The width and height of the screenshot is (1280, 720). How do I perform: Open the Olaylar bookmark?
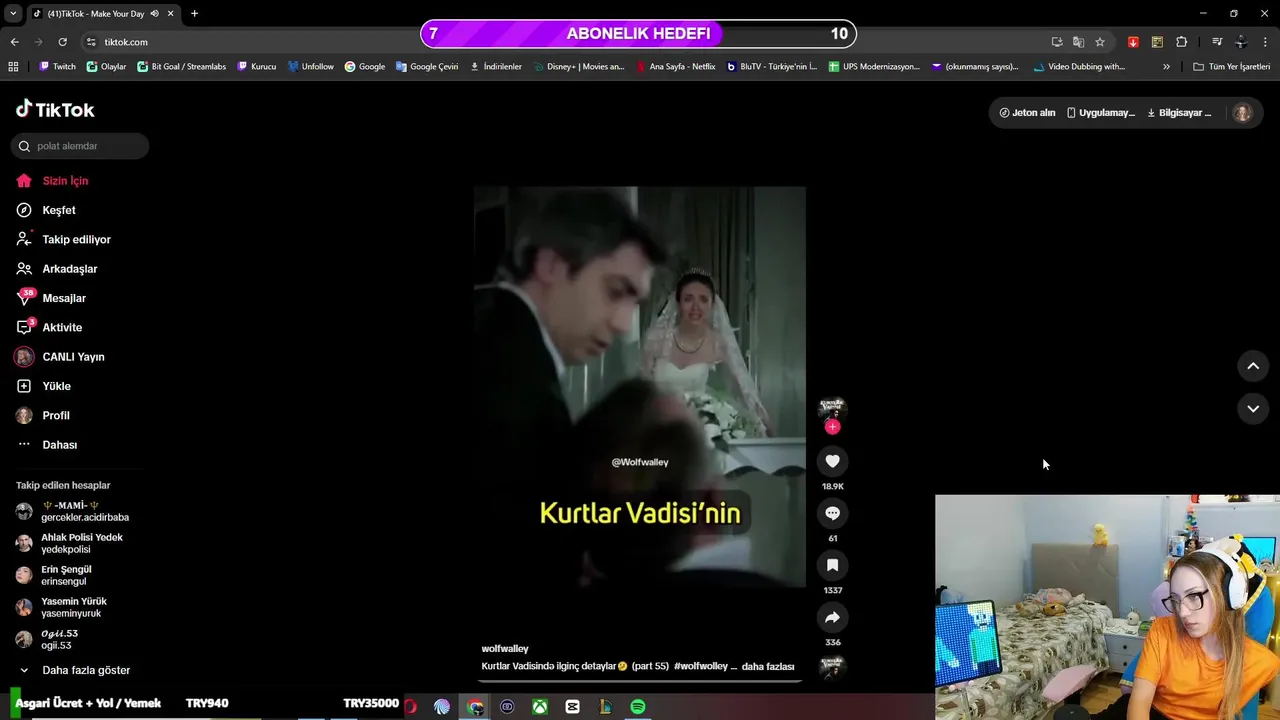[106, 67]
